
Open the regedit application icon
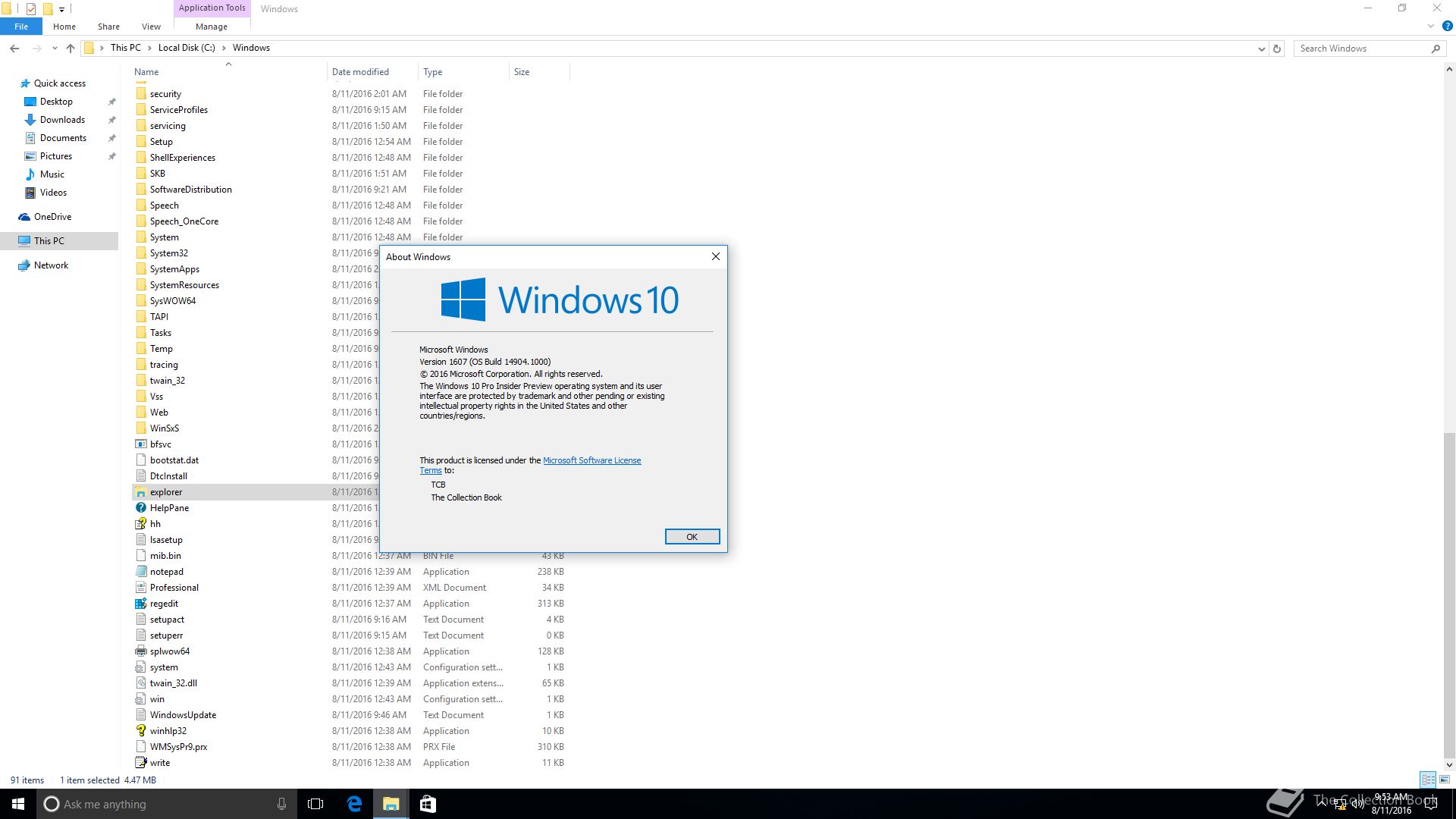[x=141, y=604]
